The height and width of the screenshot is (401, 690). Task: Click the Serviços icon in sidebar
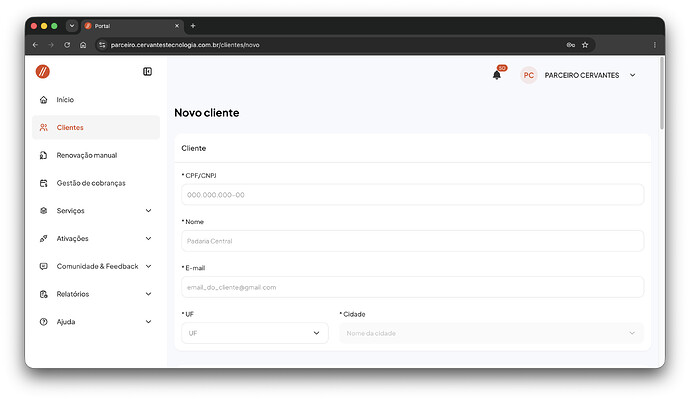44,210
